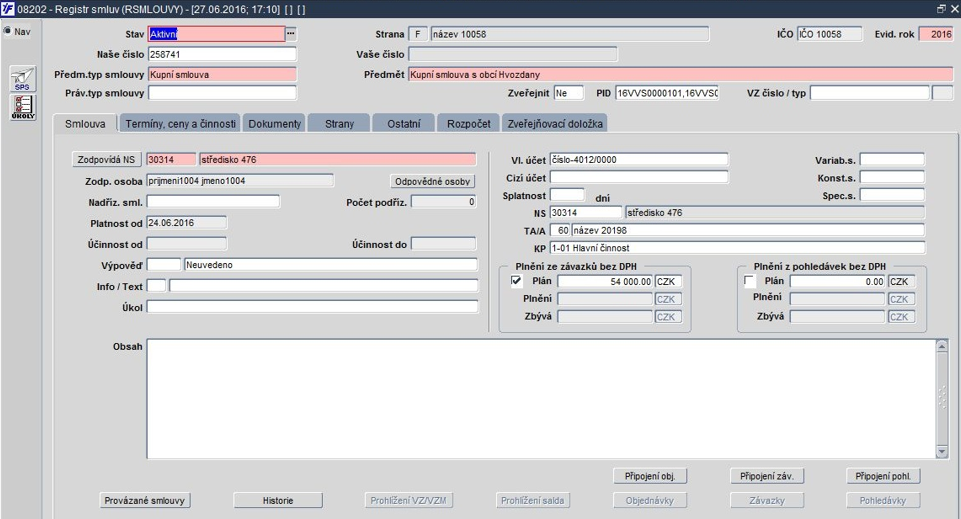The image size is (961, 519).
Task: Click the Plán amount 54 000.00 field
Action: click(x=605, y=281)
